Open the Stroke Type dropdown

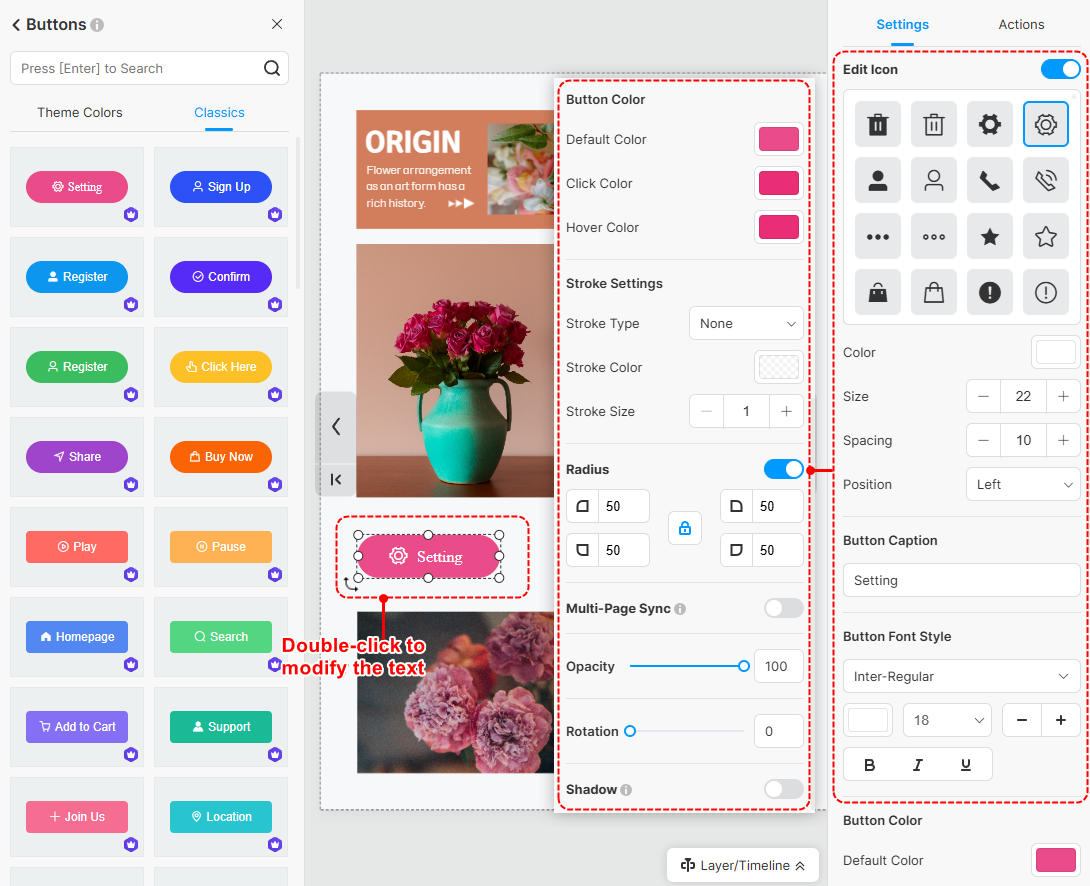(746, 323)
